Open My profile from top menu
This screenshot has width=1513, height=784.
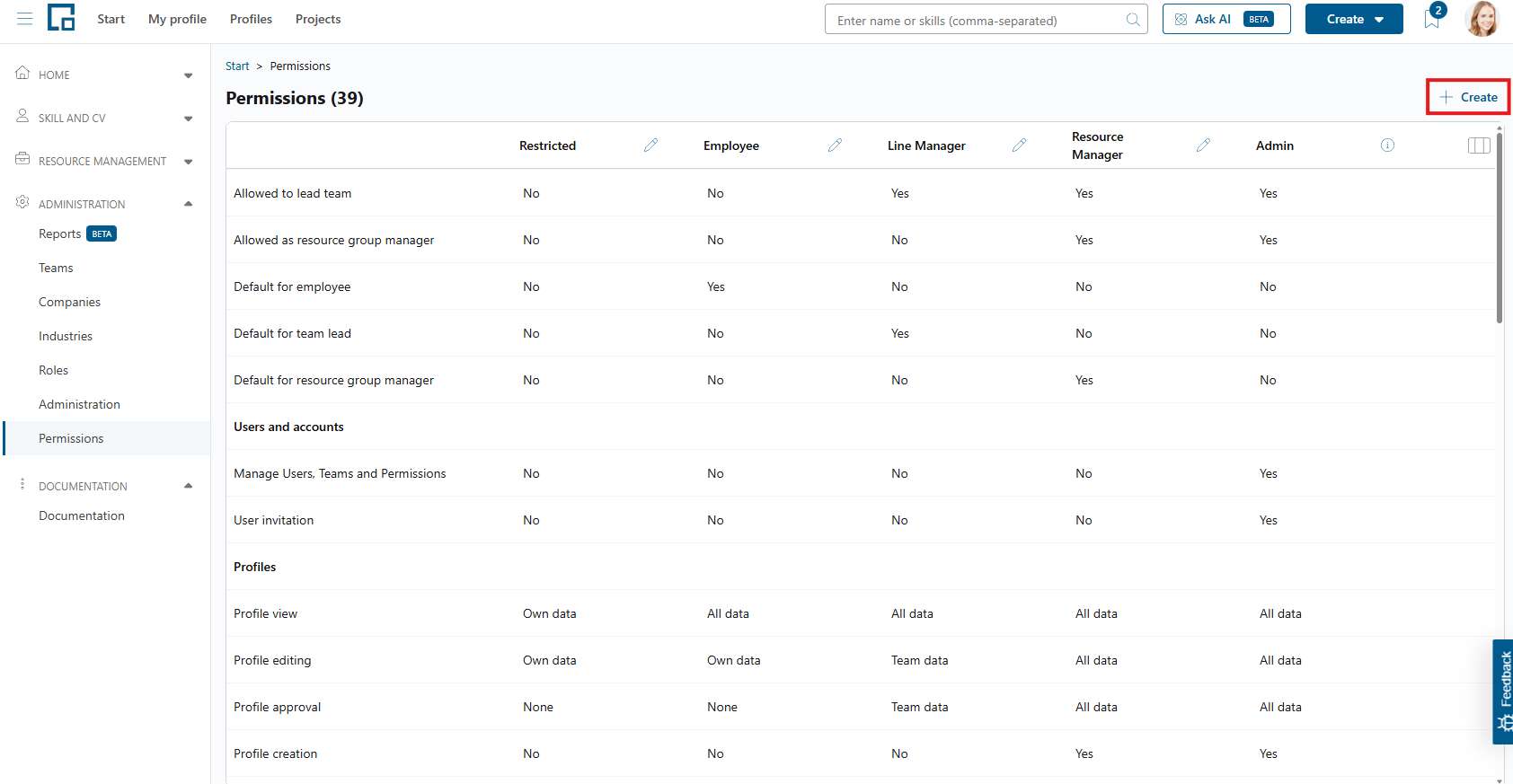[177, 19]
